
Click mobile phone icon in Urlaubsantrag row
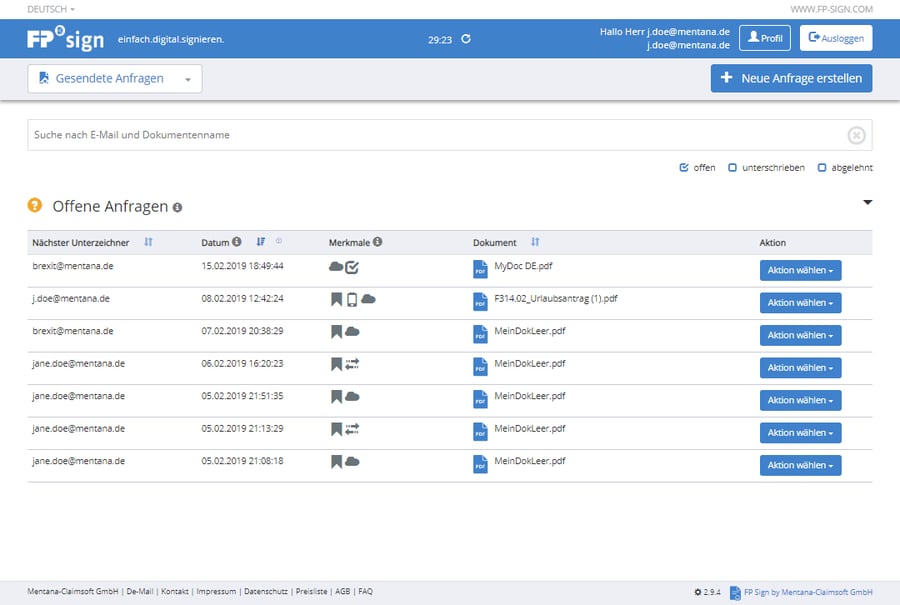352,299
